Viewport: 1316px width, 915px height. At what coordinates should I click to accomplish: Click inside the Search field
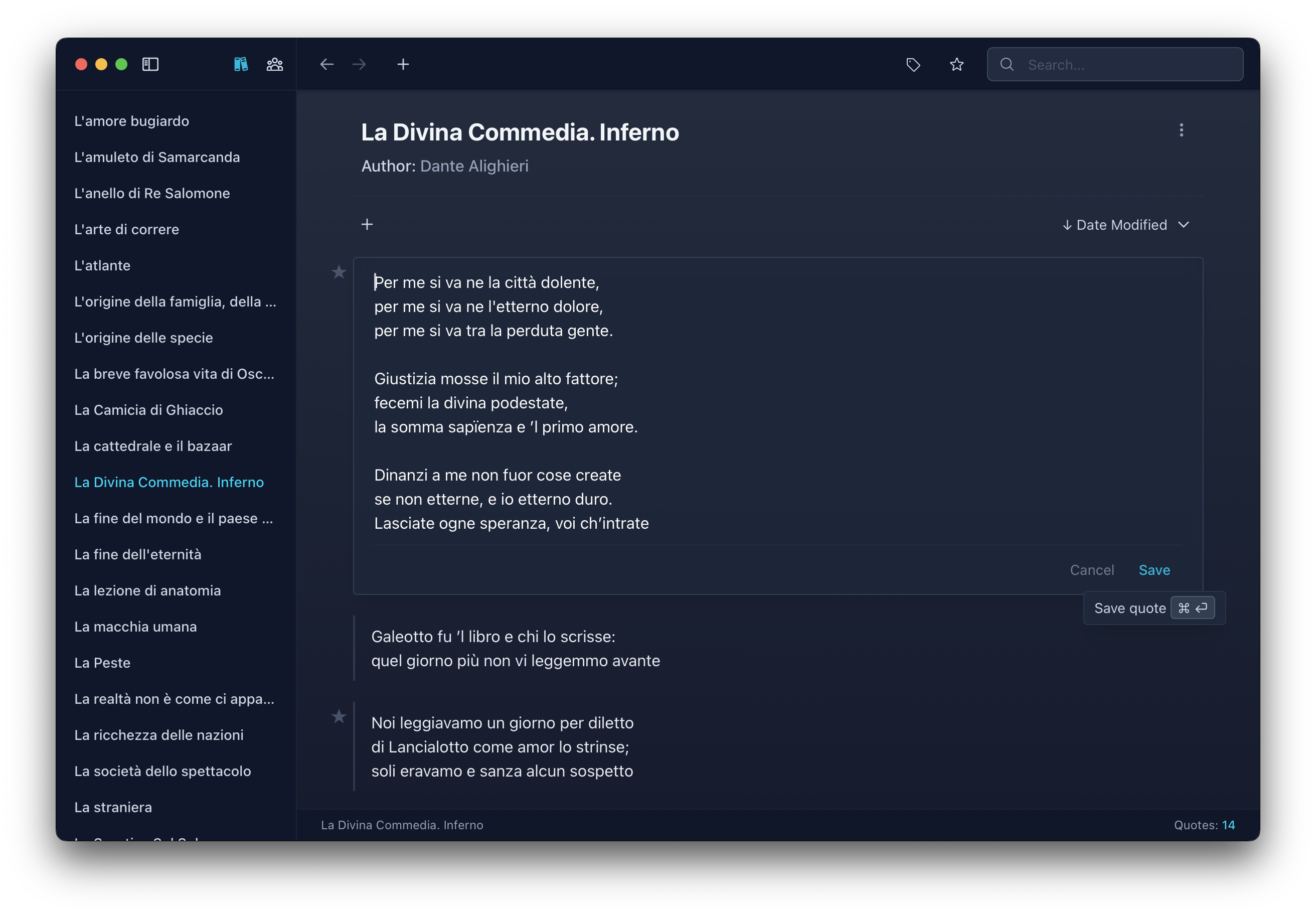[1114, 64]
